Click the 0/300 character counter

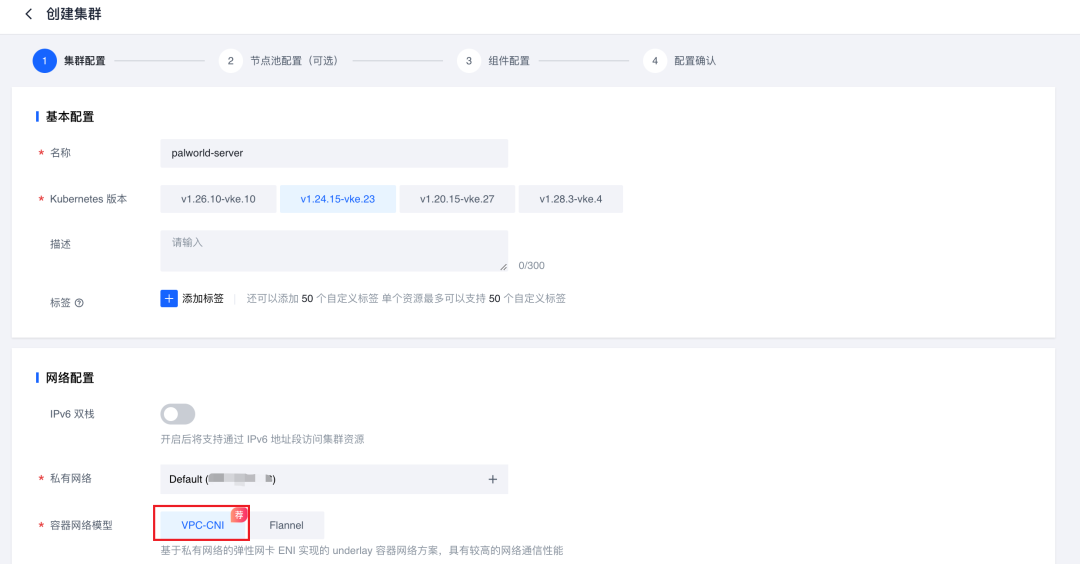[531, 265]
